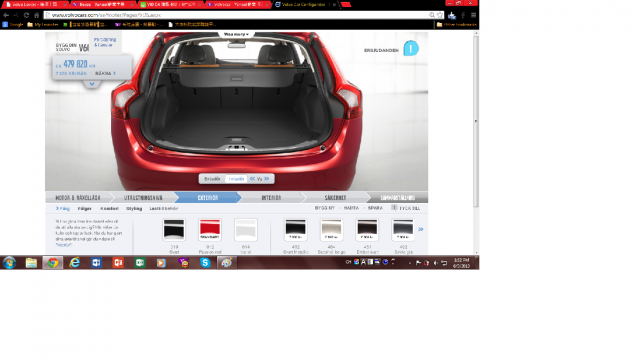Click the volume speaker tray icon
640x360 pixels.
(436, 263)
